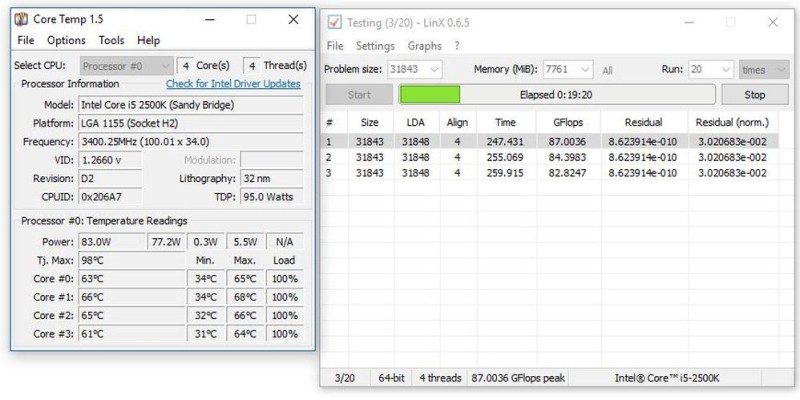Click the Platform field LGA 1155
This screenshot has height=400, width=800.
(x=191, y=123)
